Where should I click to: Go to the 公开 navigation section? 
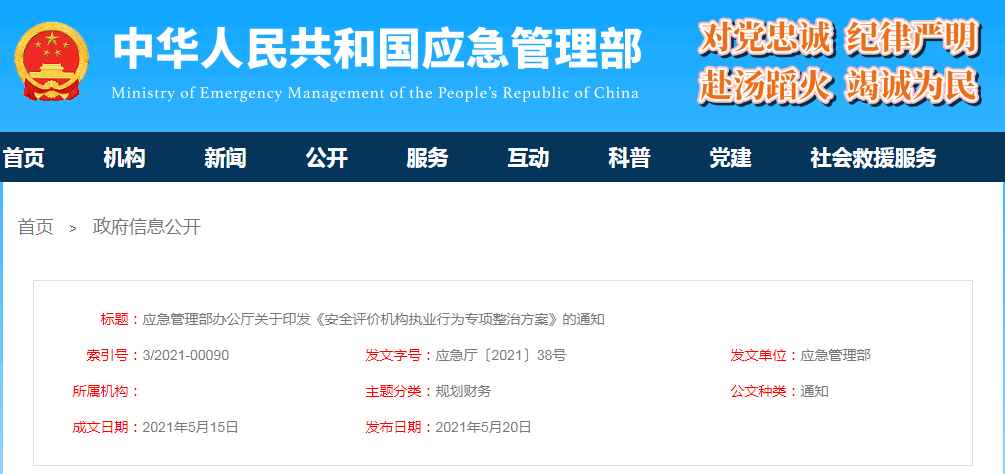click(x=326, y=158)
